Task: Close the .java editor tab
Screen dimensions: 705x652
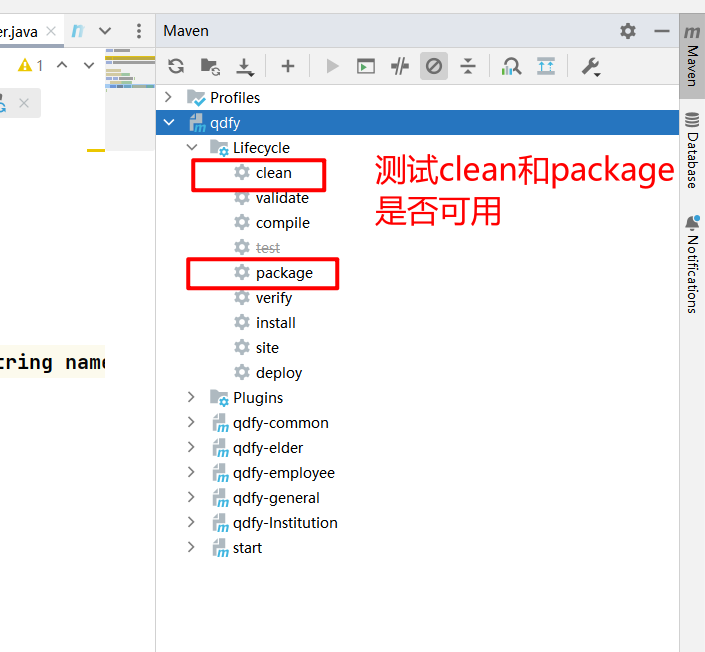Action: point(51,31)
